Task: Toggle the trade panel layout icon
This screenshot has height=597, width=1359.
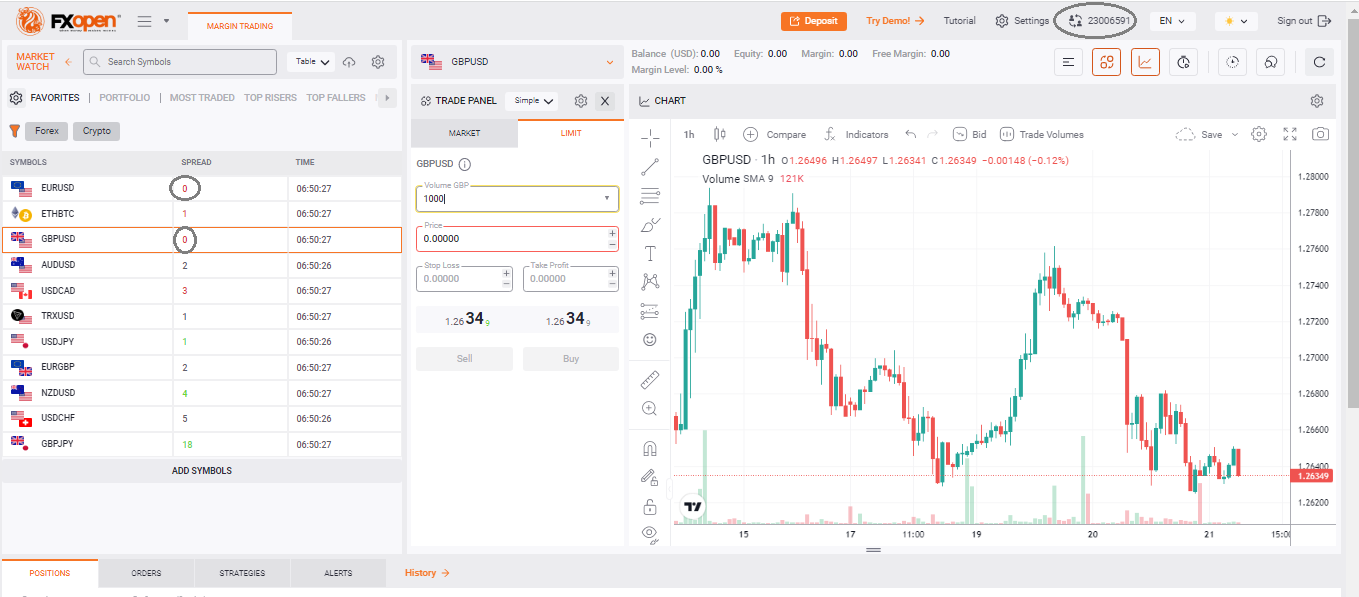Action: pyautogui.click(x=1107, y=62)
